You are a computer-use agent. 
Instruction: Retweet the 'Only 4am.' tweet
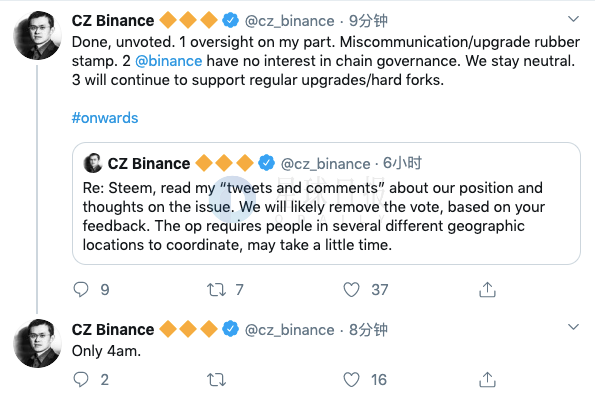[216, 380]
